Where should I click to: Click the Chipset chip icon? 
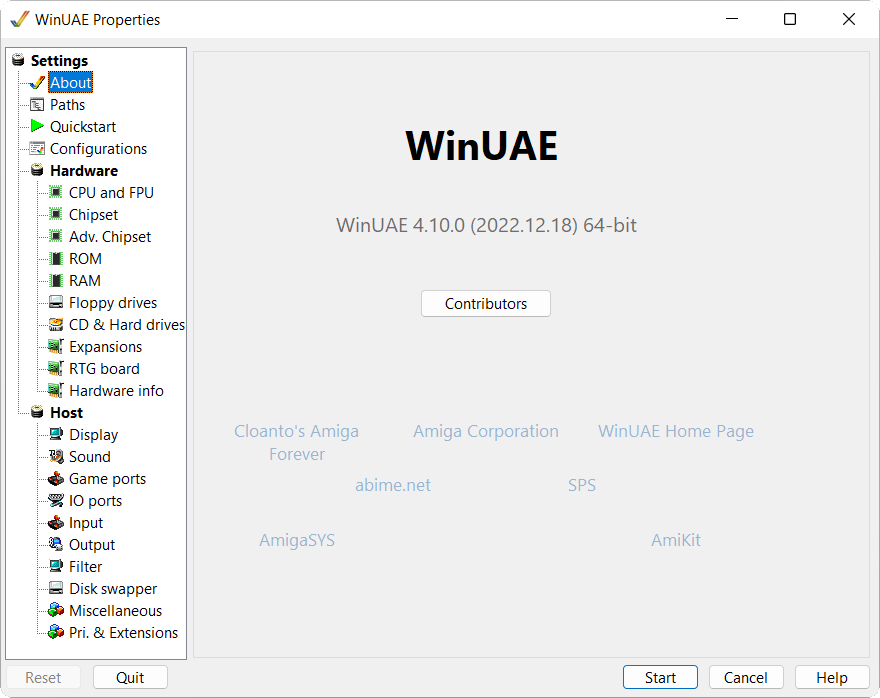pos(56,214)
